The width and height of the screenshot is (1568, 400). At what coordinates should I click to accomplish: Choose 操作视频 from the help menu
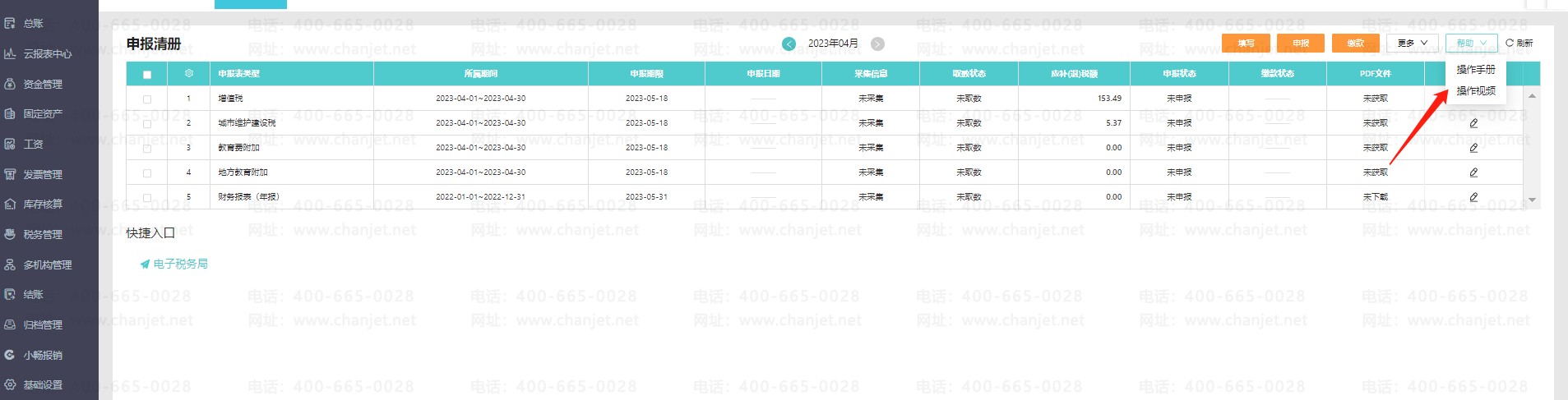pyautogui.click(x=1475, y=91)
